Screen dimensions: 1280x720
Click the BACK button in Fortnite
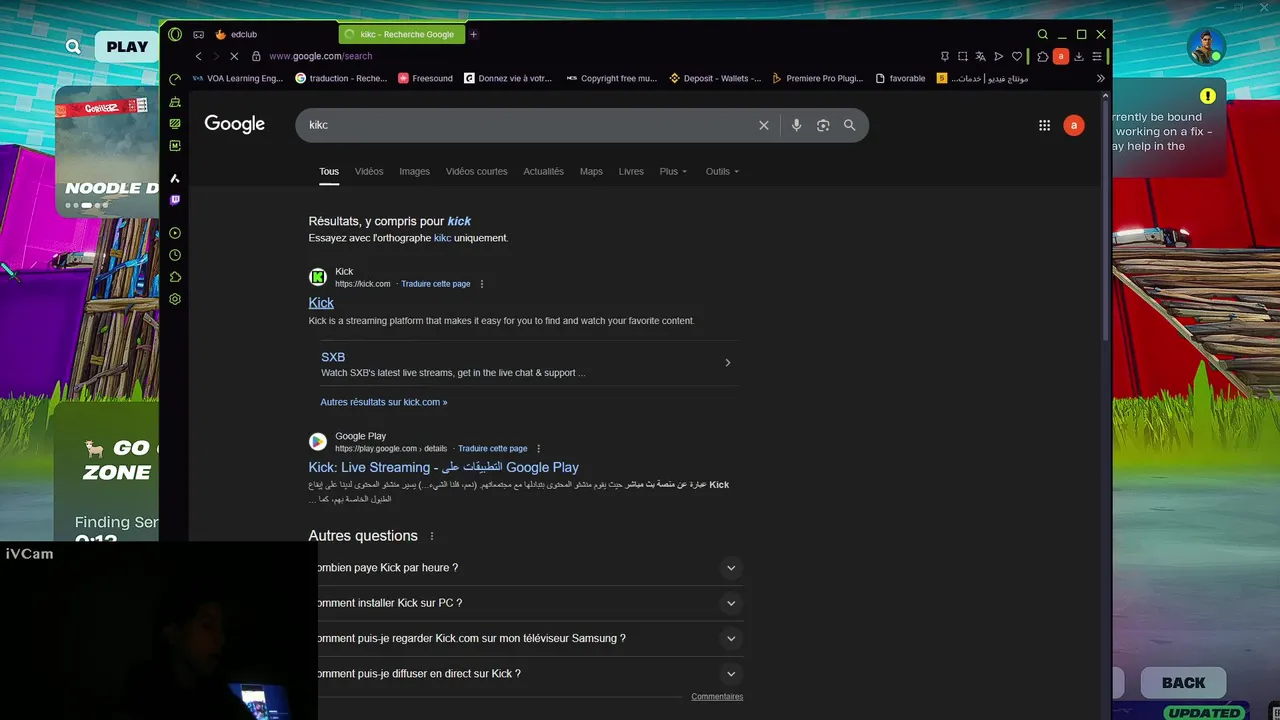coord(1183,683)
